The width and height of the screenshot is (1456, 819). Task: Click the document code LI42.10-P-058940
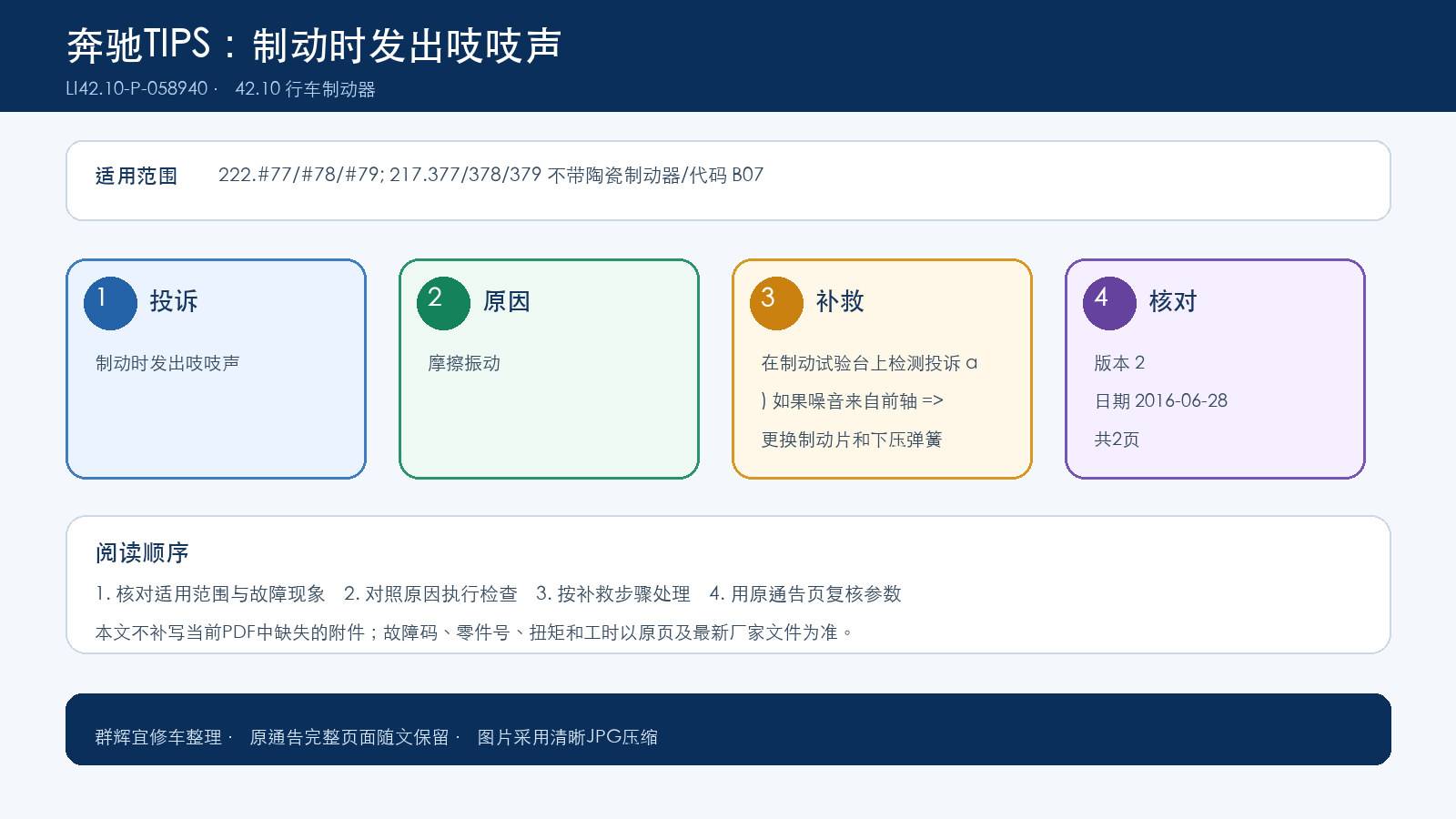136,89
